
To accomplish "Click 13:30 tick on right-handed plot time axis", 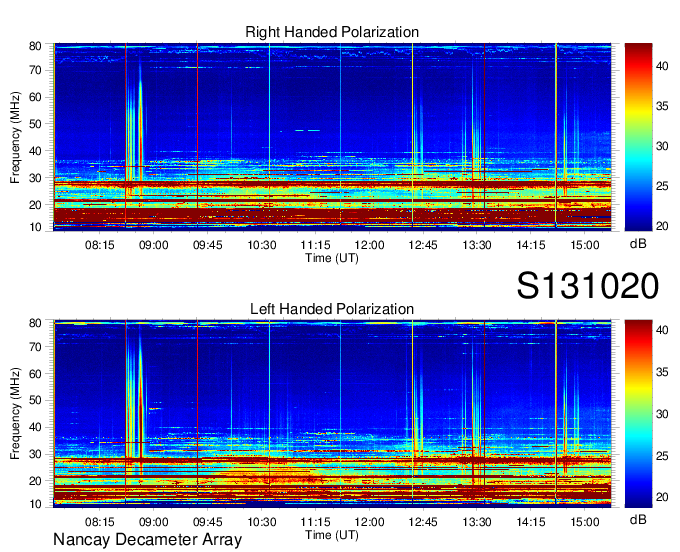I will (x=477, y=245).
